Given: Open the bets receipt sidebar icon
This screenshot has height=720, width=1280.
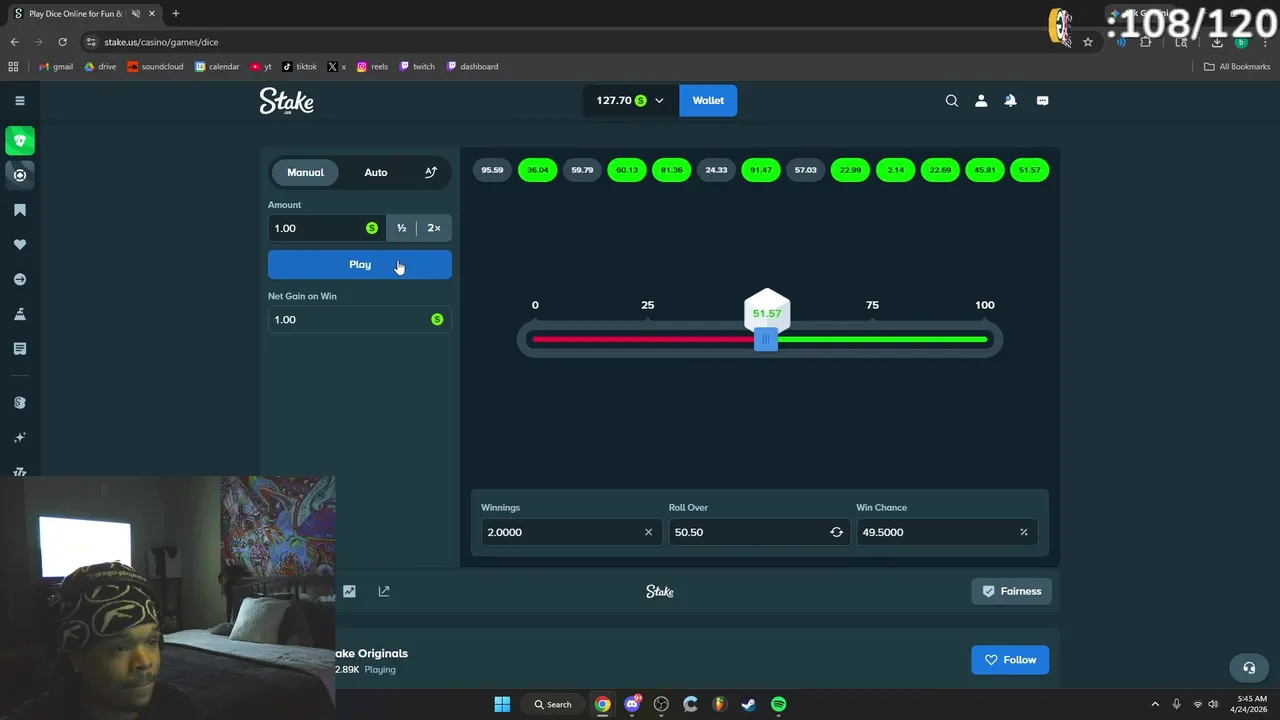Looking at the screenshot, I should (x=19, y=349).
